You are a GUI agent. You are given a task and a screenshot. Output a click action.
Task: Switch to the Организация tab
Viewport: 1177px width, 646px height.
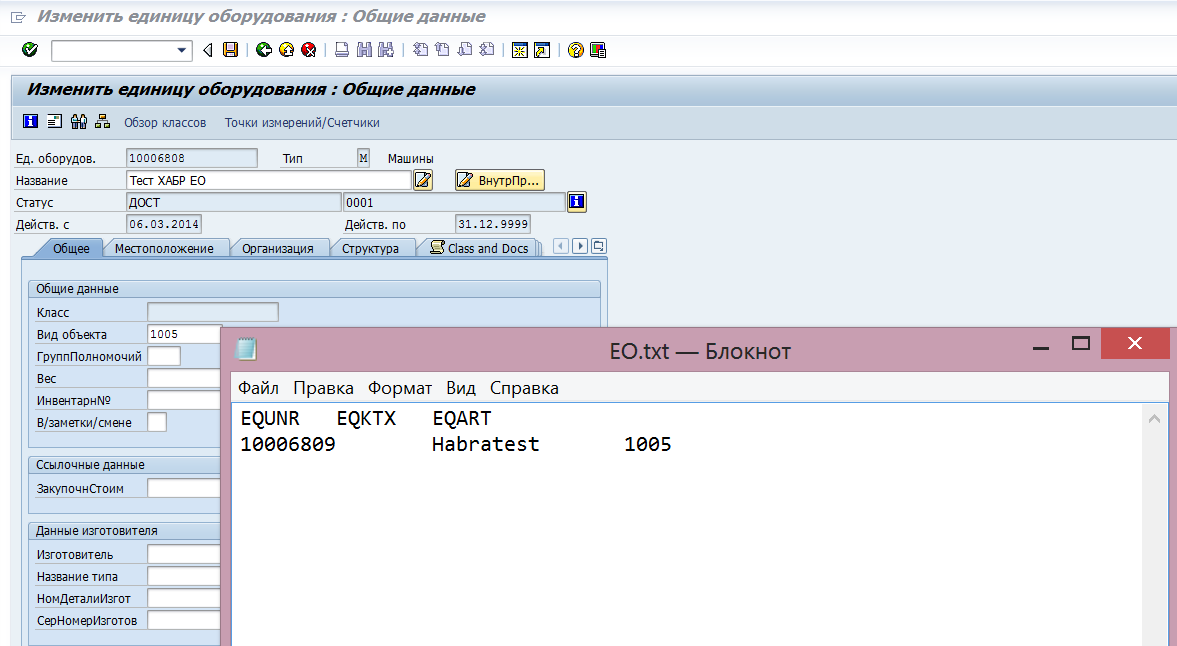click(x=278, y=248)
